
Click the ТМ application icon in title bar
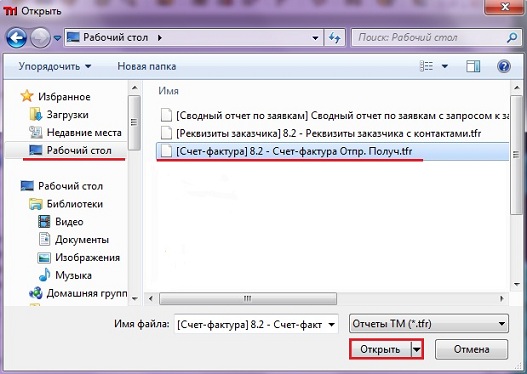pos(10,11)
